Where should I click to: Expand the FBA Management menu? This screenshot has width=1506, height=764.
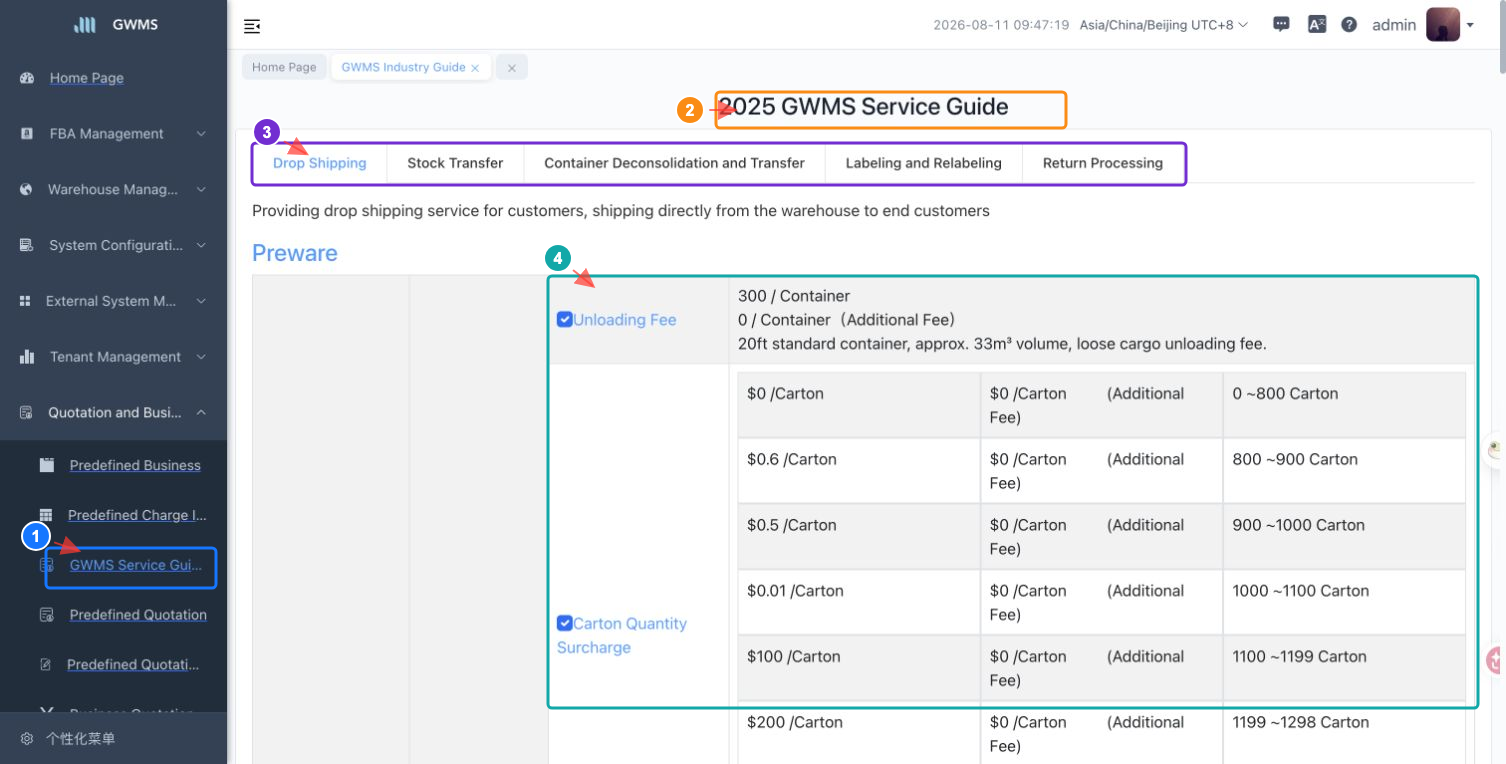201,134
